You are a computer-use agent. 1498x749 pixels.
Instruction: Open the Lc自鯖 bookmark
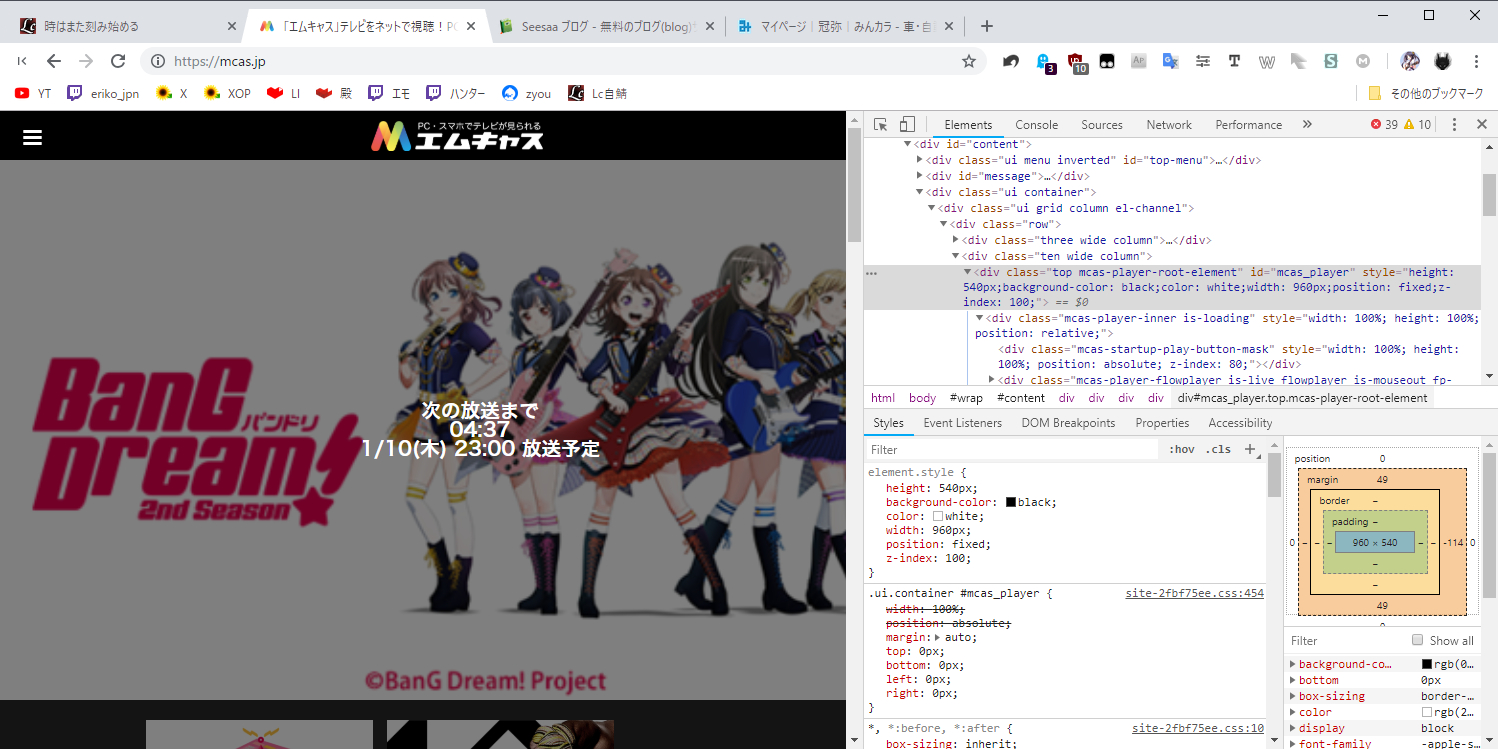597,93
